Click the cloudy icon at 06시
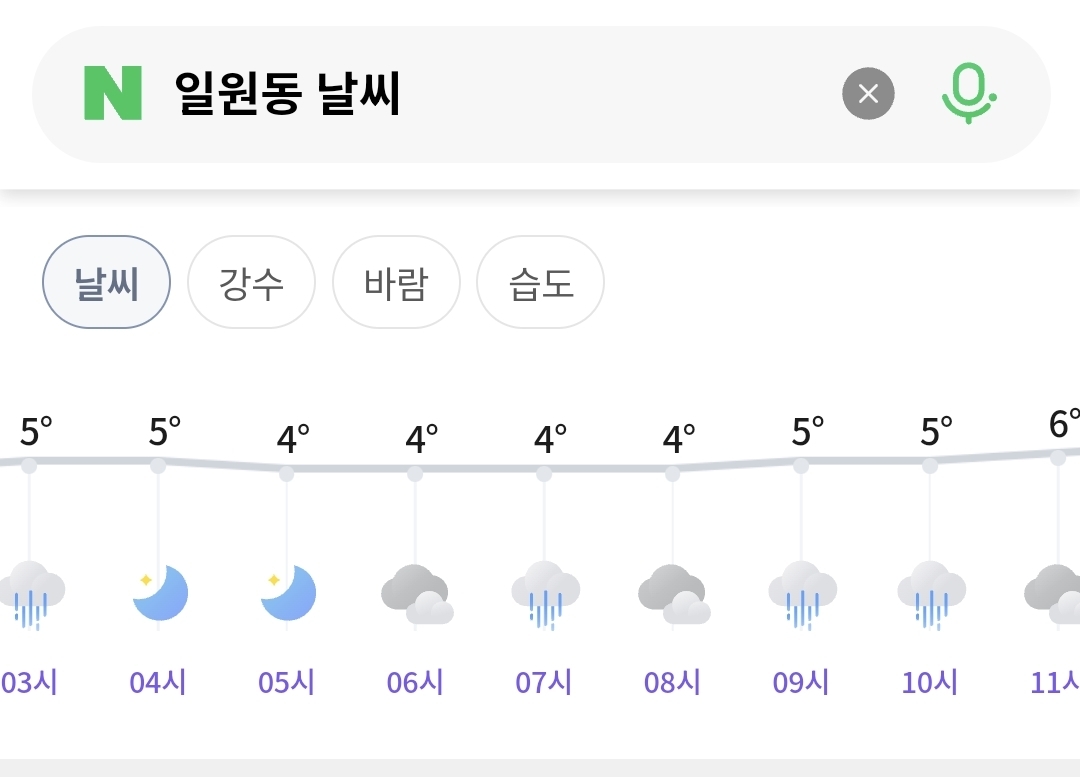The image size is (1080, 777). [x=417, y=594]
